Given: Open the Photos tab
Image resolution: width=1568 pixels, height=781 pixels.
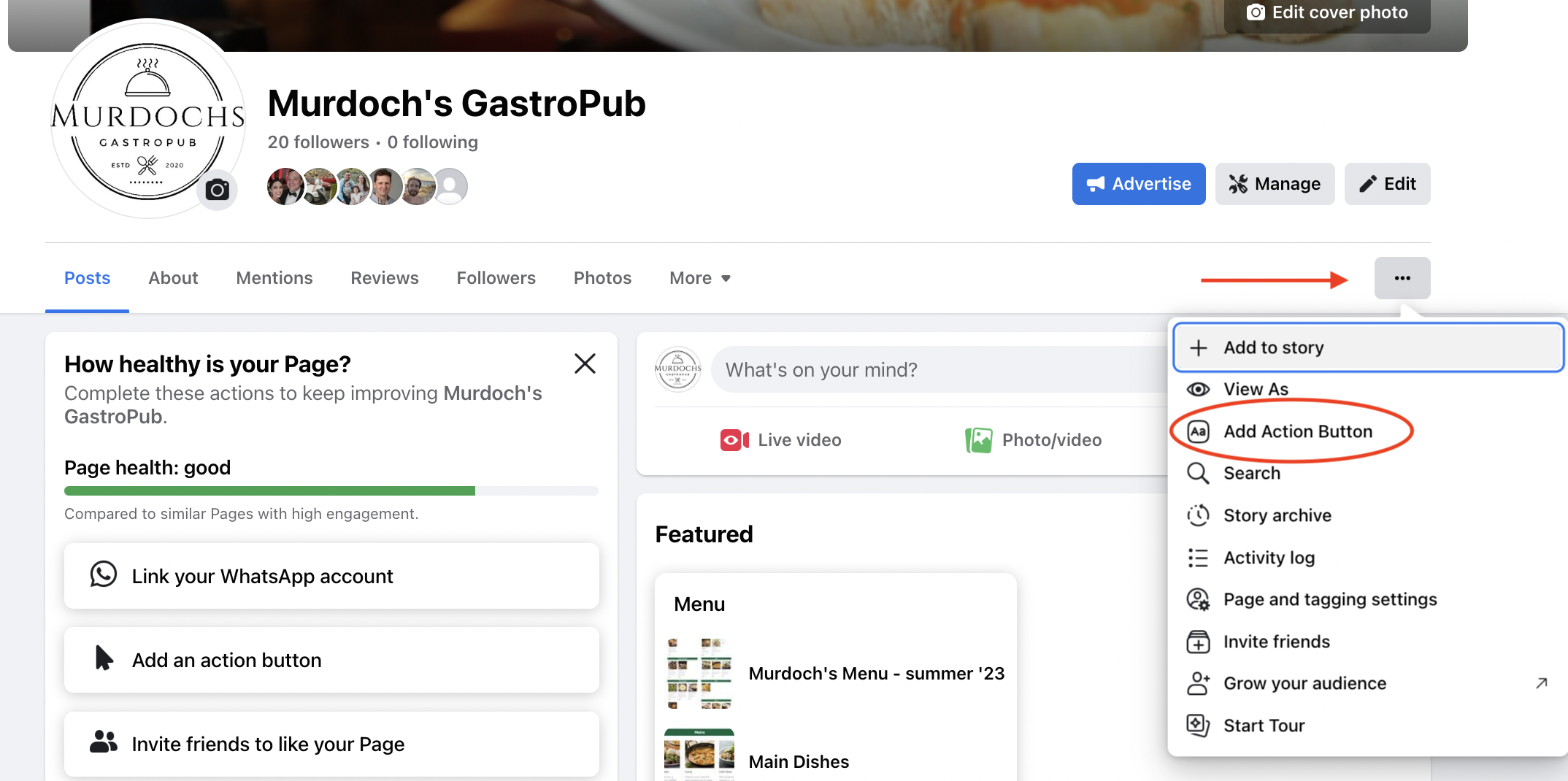Looking at the screenshot, I should point(602,278).
